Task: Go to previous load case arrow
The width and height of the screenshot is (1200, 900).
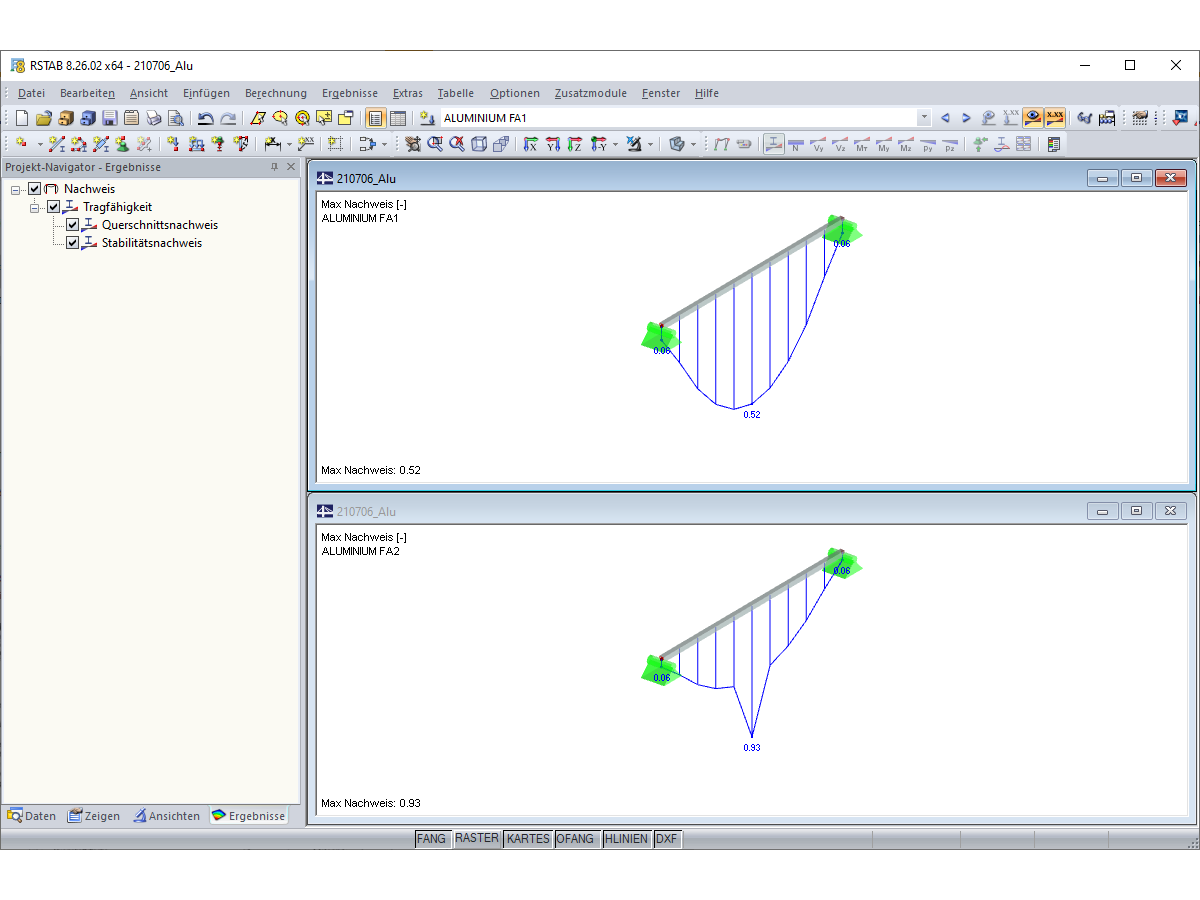Action: click(x=945, y=118)
